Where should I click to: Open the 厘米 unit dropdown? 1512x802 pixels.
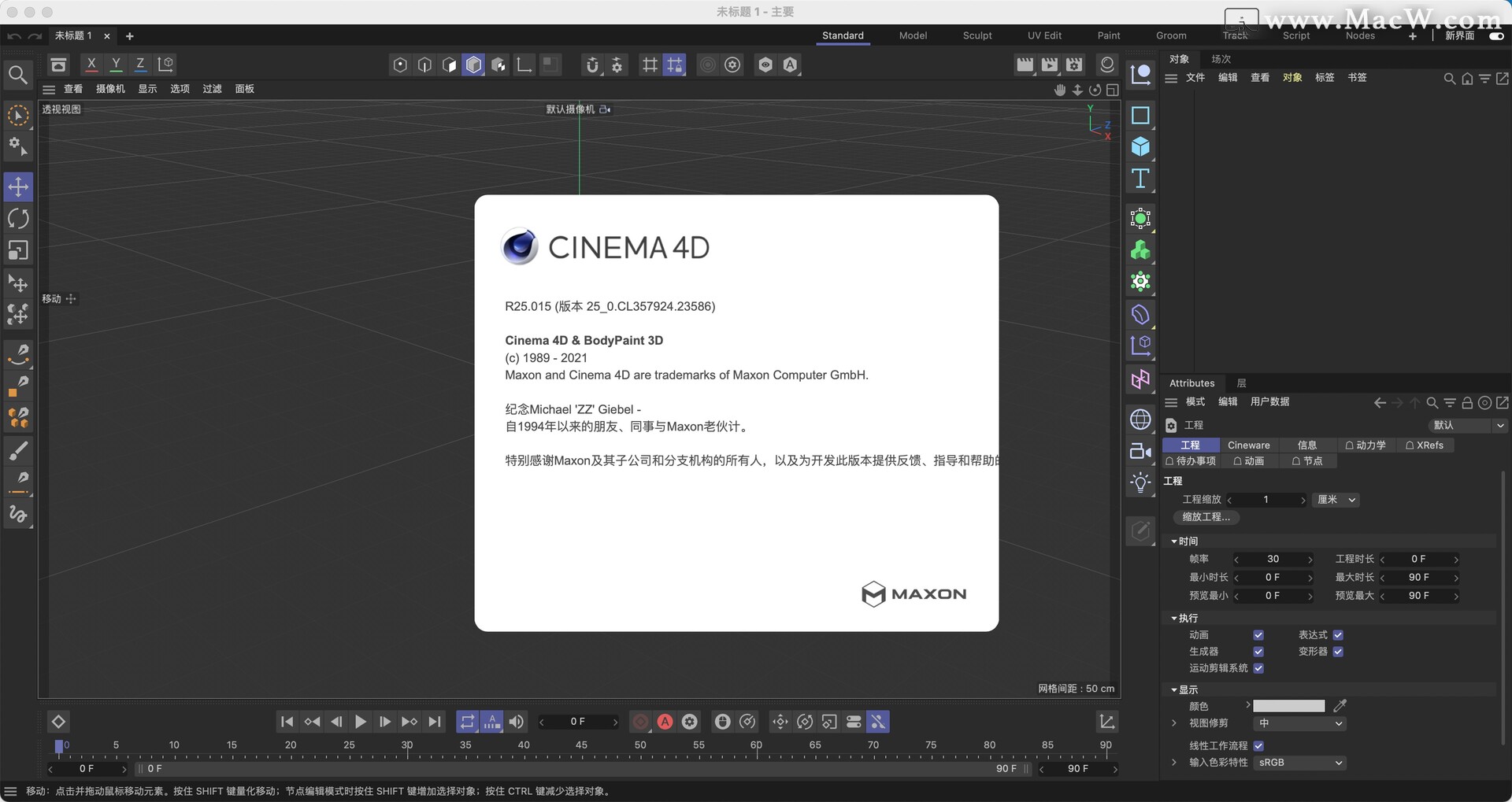1336,500
